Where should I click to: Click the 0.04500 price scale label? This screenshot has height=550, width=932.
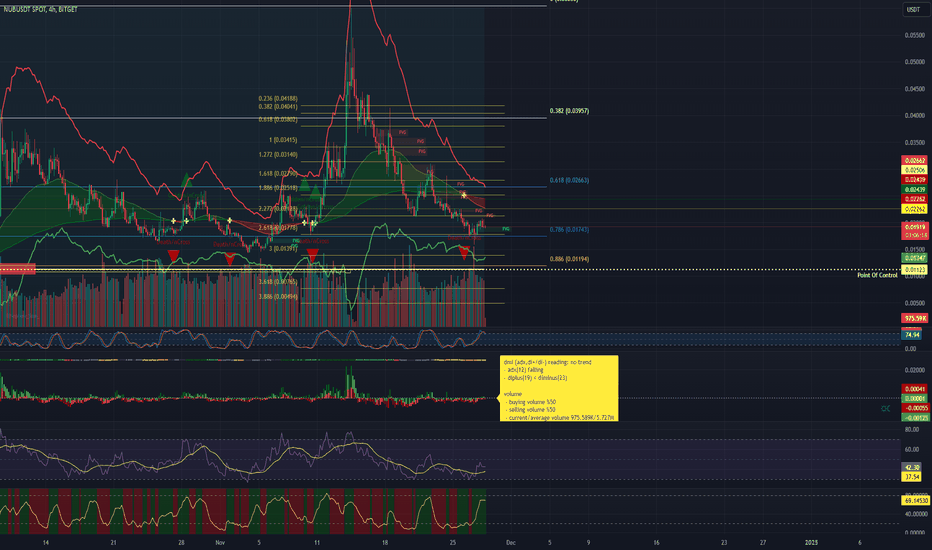914,89
